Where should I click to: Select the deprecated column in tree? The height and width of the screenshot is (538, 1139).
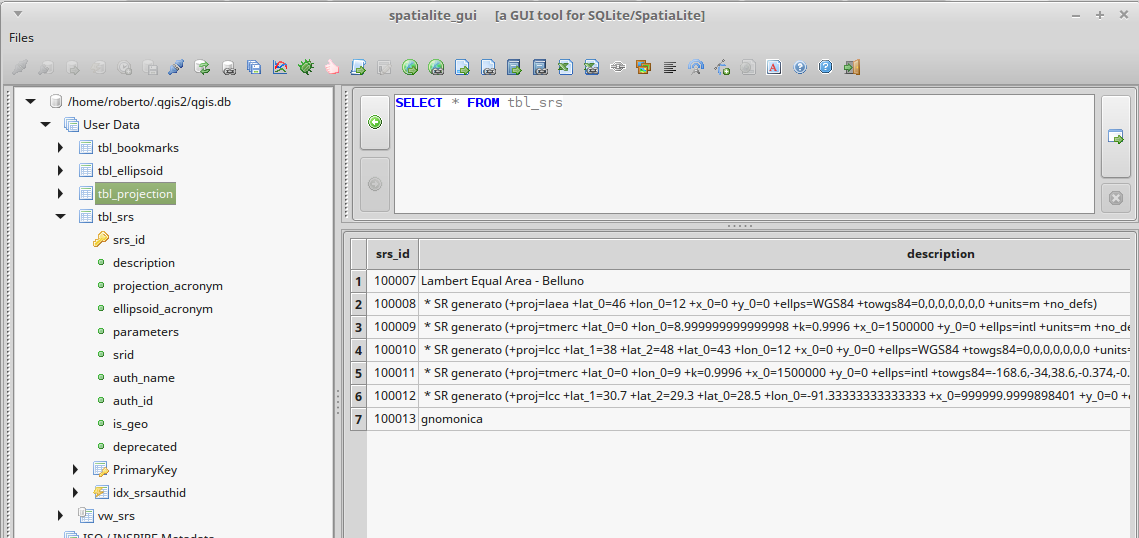coord(145,447)
